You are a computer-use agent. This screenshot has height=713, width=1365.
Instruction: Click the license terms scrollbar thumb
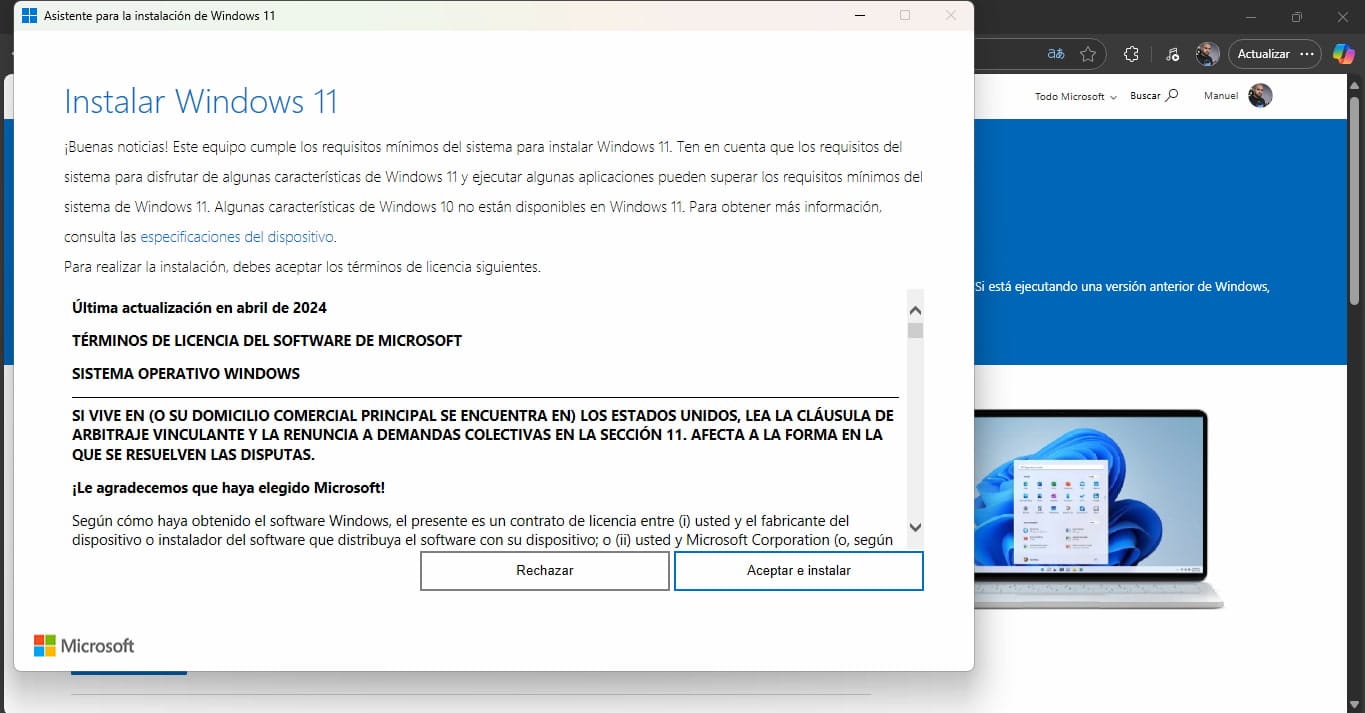915,330
